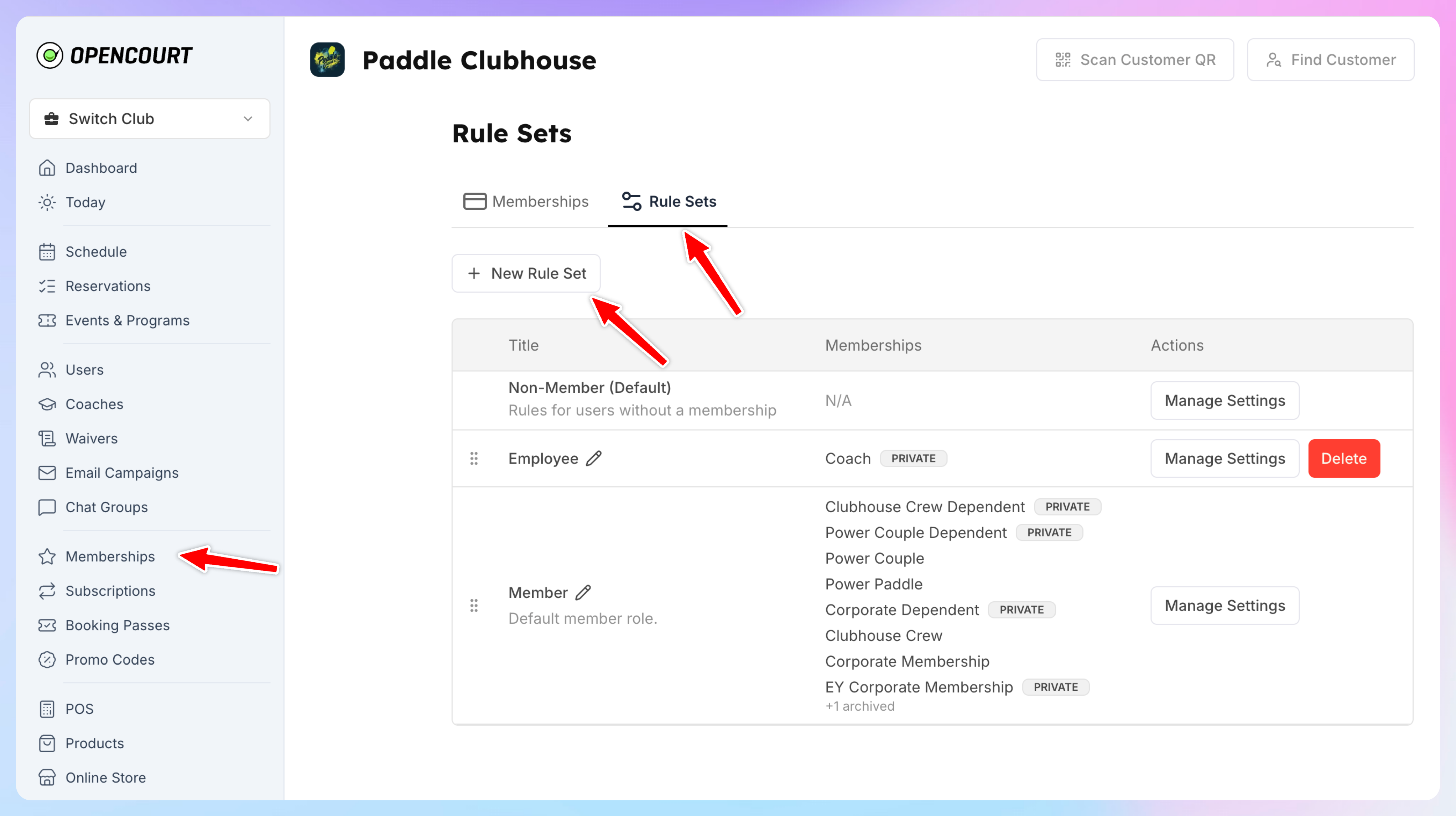The height and width of the screenshot is (816, 1456).
Task: Delete the Employee rule set
Action: 1344,458
